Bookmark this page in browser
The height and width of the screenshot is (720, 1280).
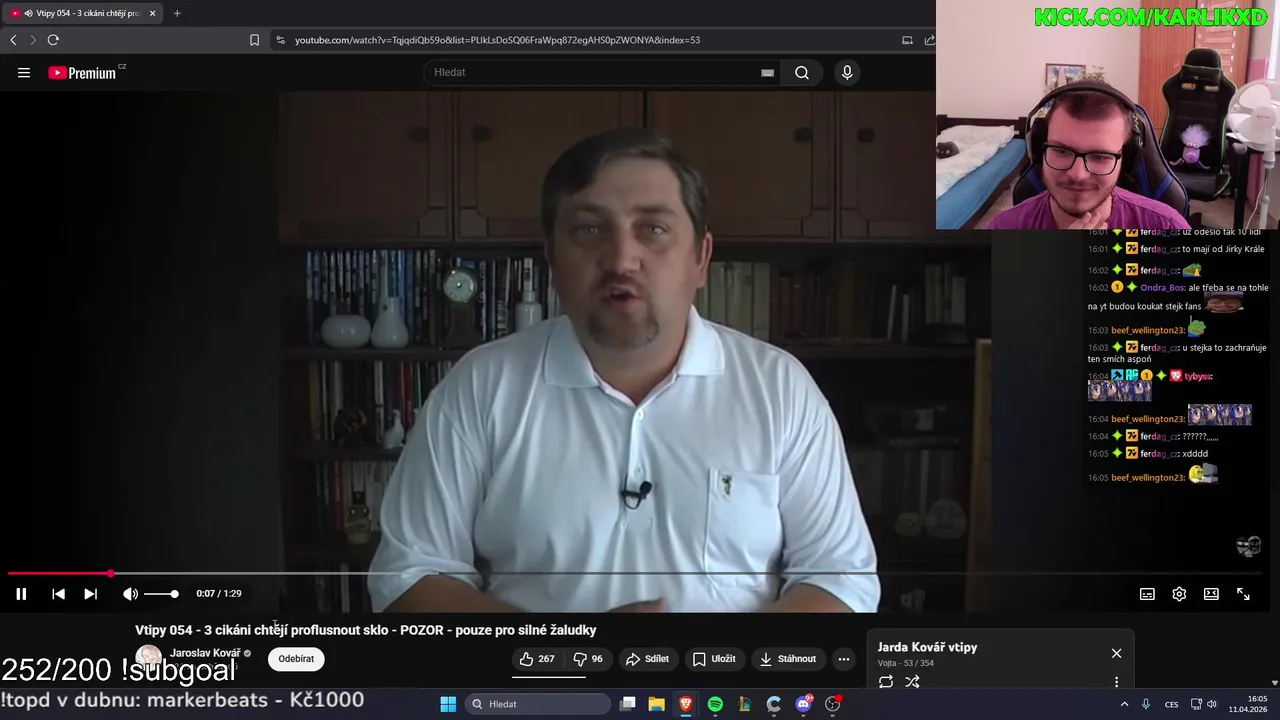(x=254, y=40)
